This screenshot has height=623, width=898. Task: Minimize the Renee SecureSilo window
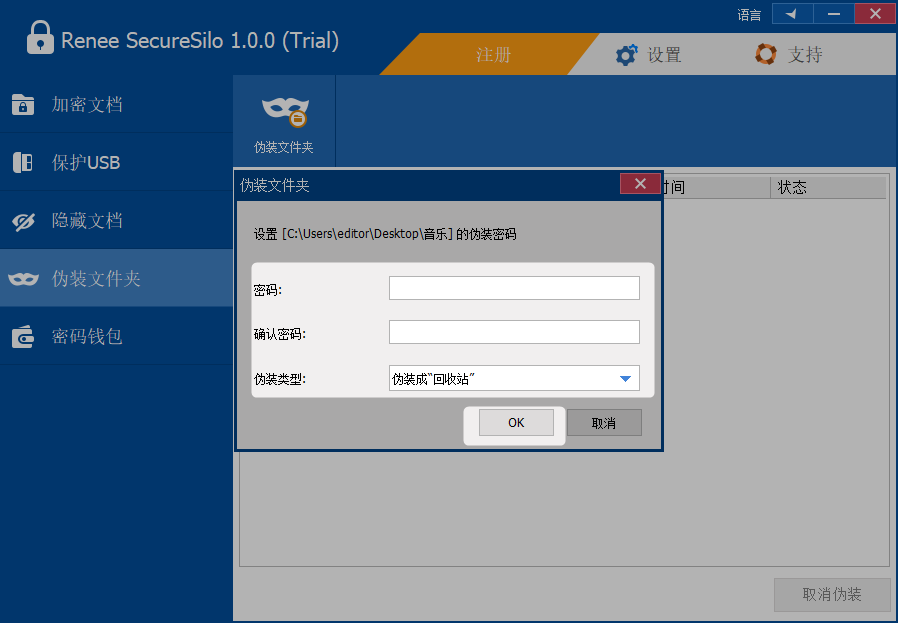(x=834, y=14)
